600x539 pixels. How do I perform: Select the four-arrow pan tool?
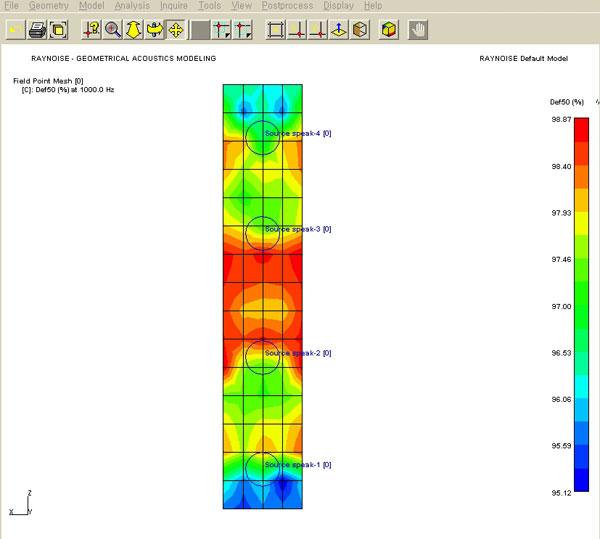click(176, 30)
